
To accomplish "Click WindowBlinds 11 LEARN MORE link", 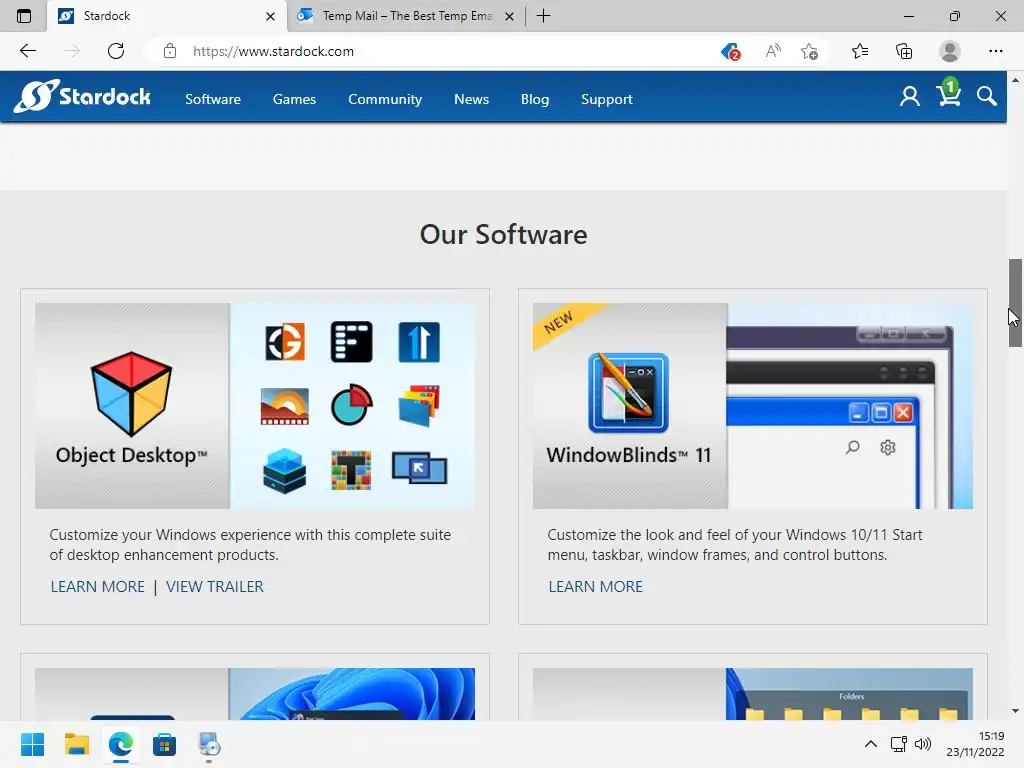I will pyautogui.click(x=596, y=586).
